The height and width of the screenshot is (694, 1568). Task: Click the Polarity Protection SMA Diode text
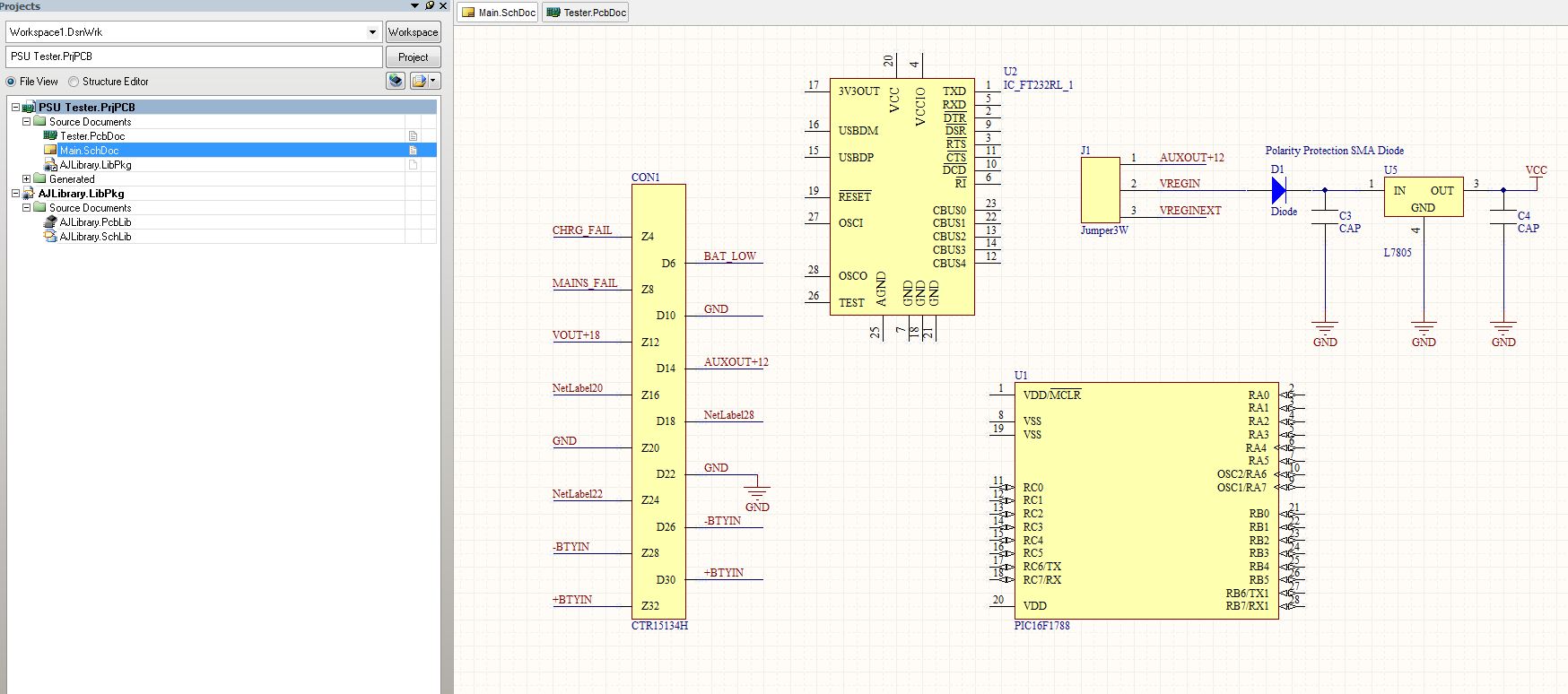coord(1334,151)
